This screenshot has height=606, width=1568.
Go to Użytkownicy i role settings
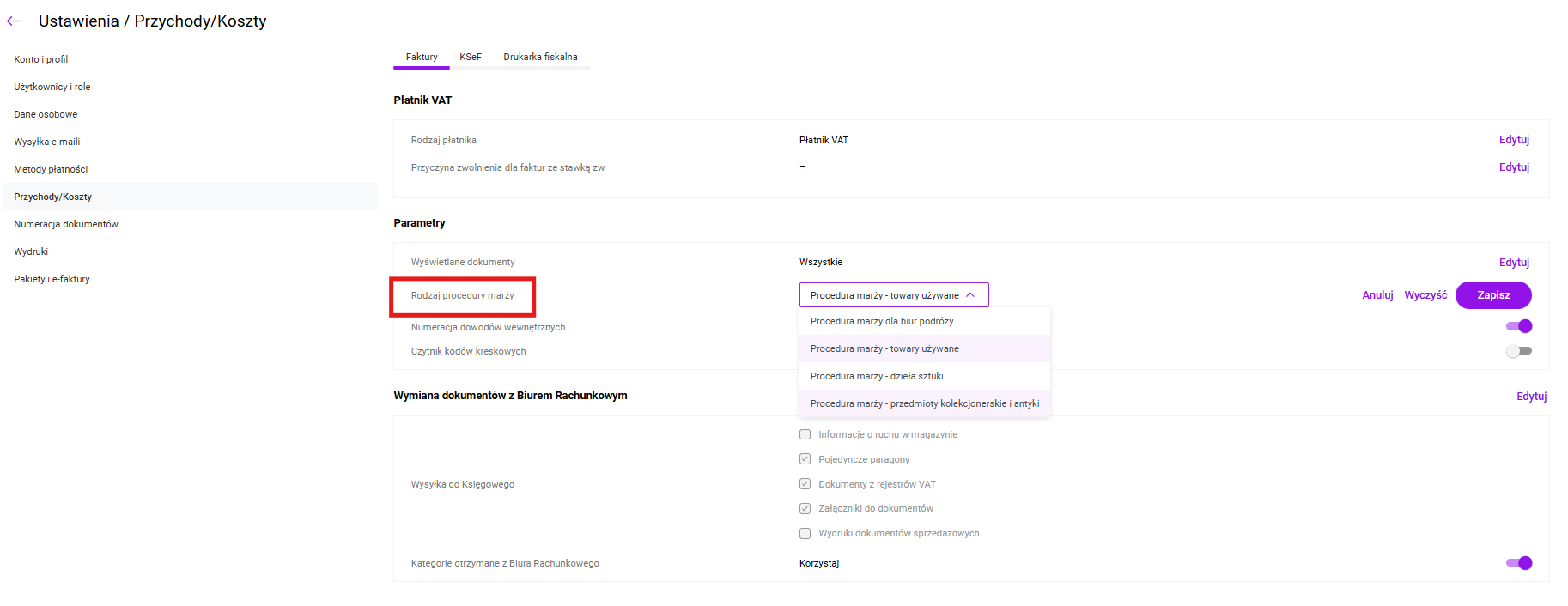(52, 87)
